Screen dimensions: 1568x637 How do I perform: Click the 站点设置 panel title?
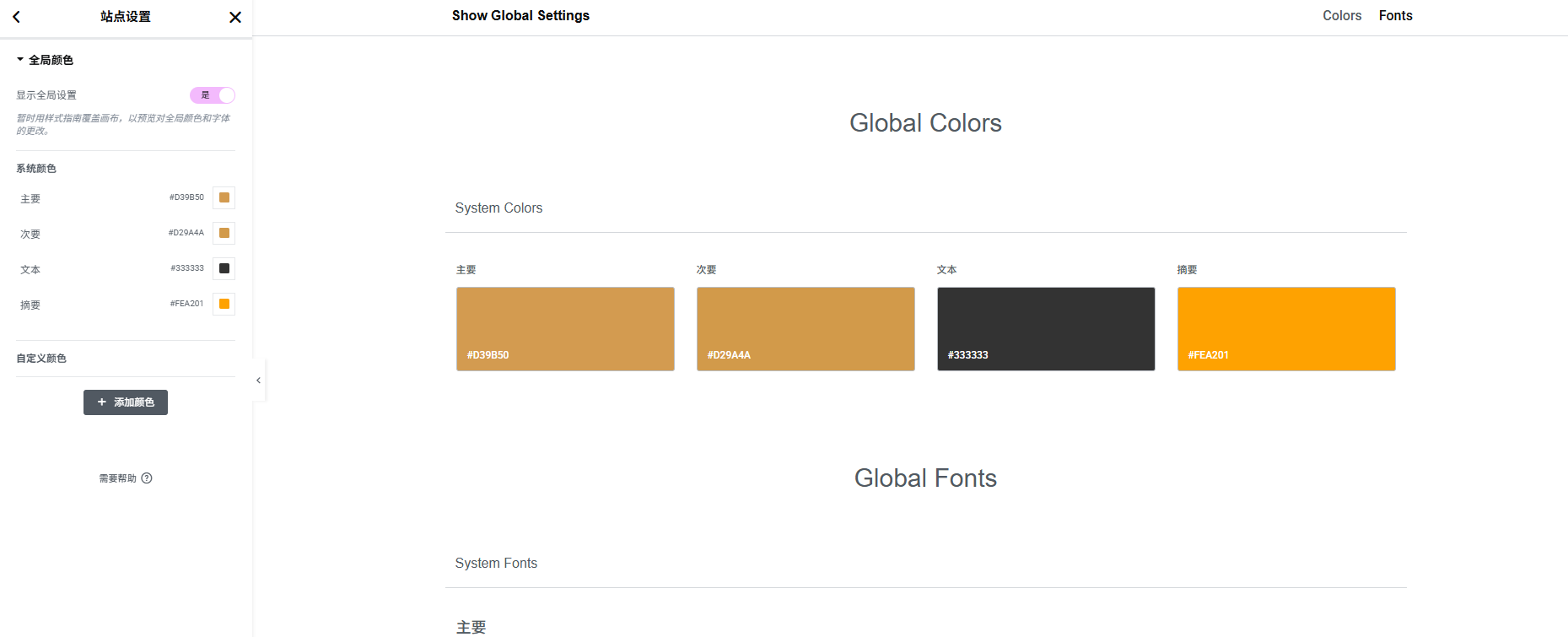click(126, 17)
